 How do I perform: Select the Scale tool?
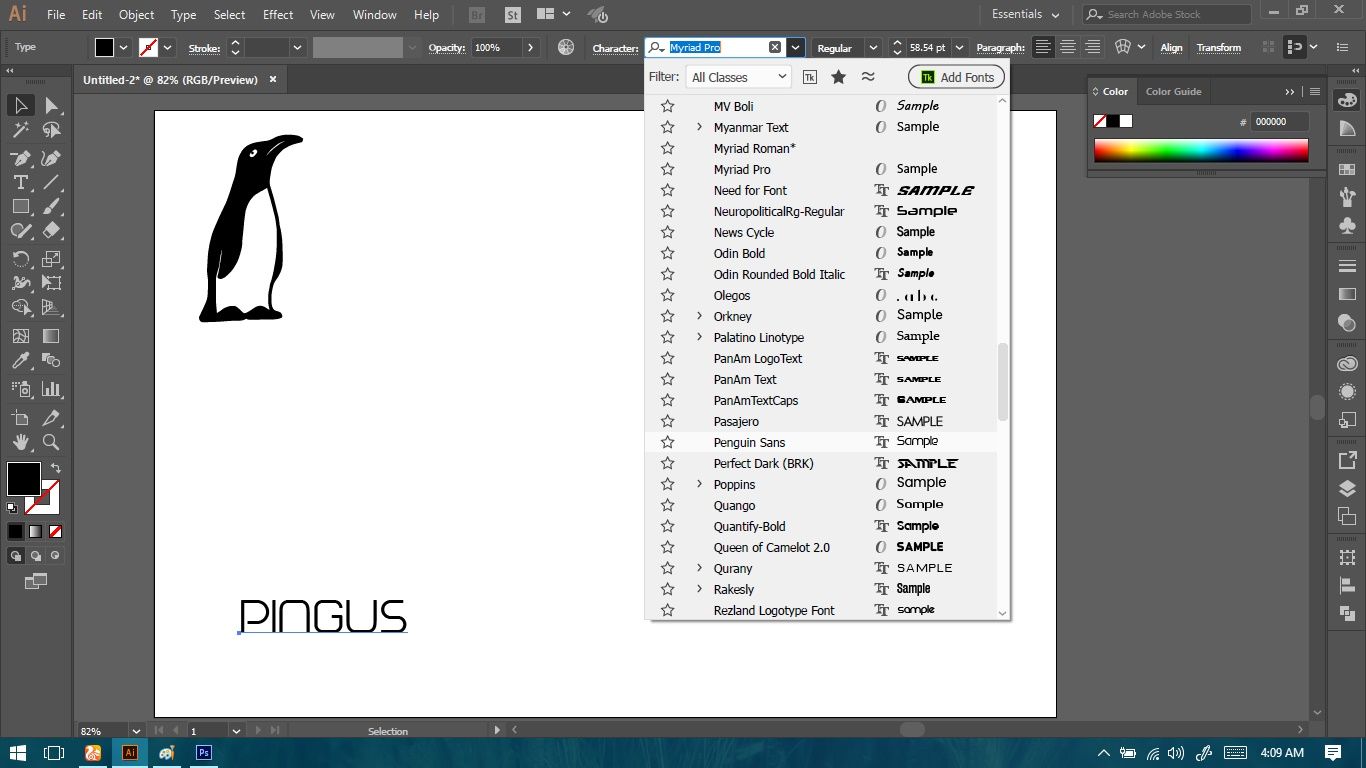[51, 259]
